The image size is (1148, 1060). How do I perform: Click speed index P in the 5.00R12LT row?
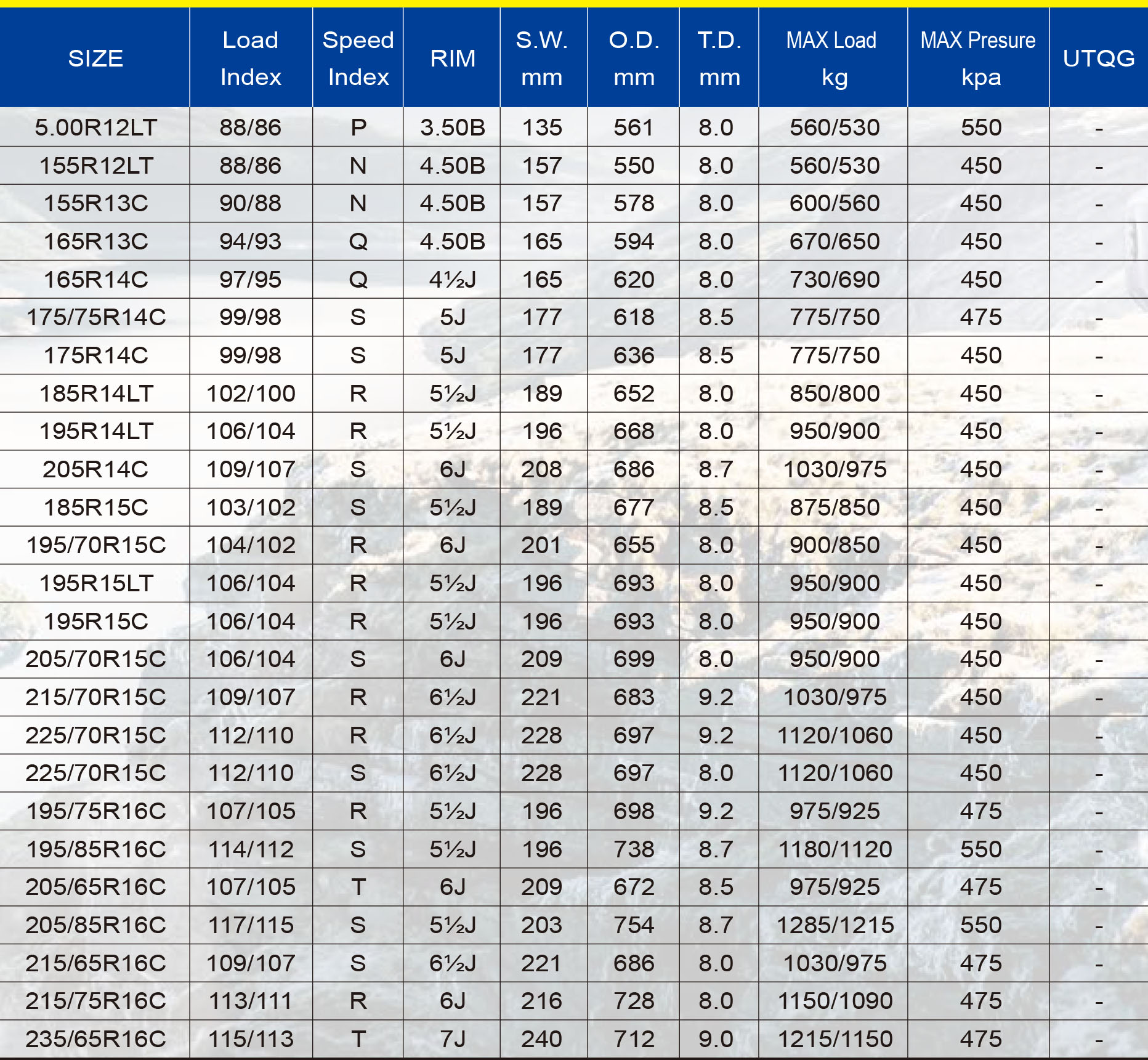358,127
